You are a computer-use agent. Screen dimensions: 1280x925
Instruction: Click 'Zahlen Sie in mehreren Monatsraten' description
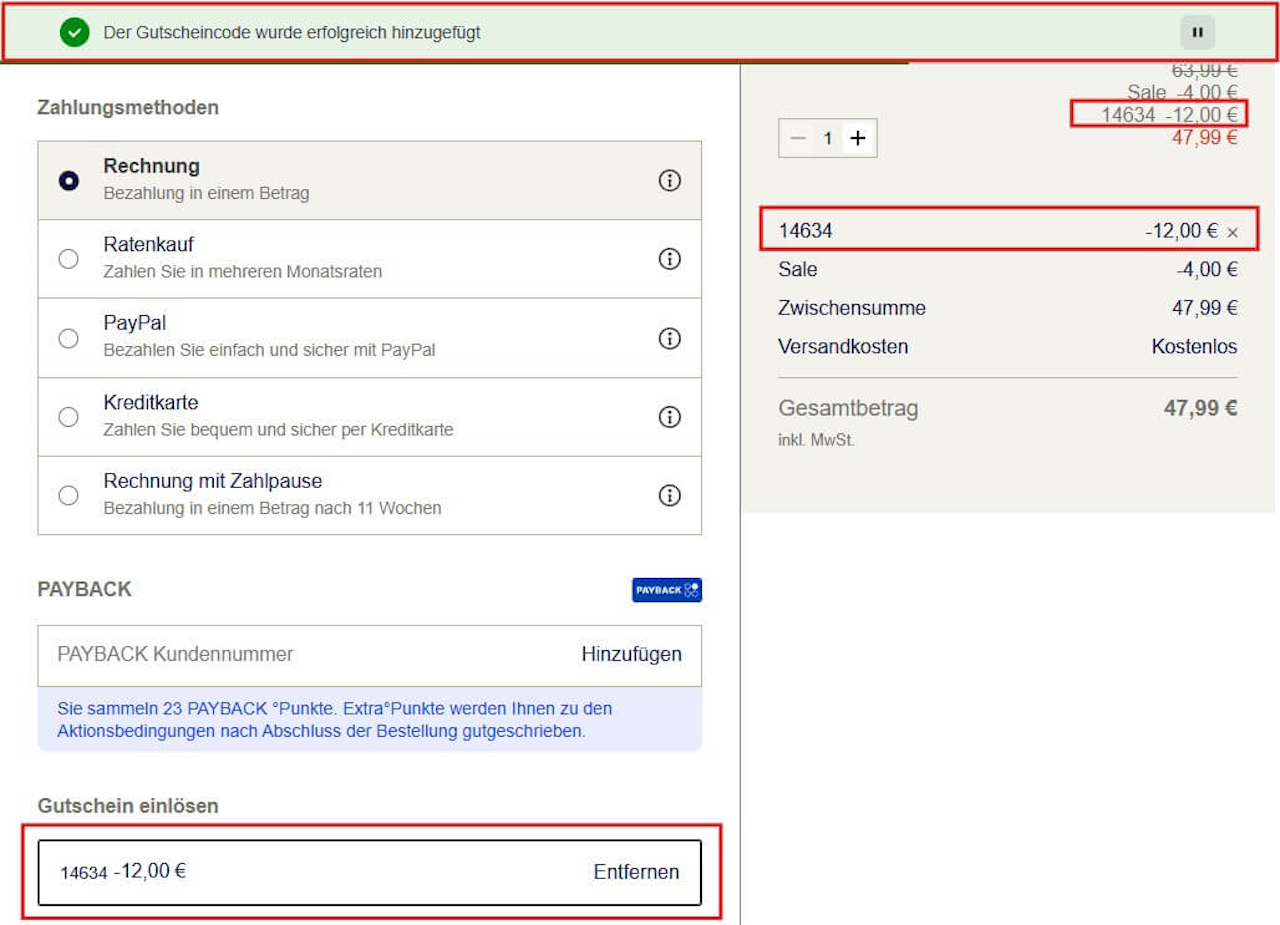coord(242,272)
